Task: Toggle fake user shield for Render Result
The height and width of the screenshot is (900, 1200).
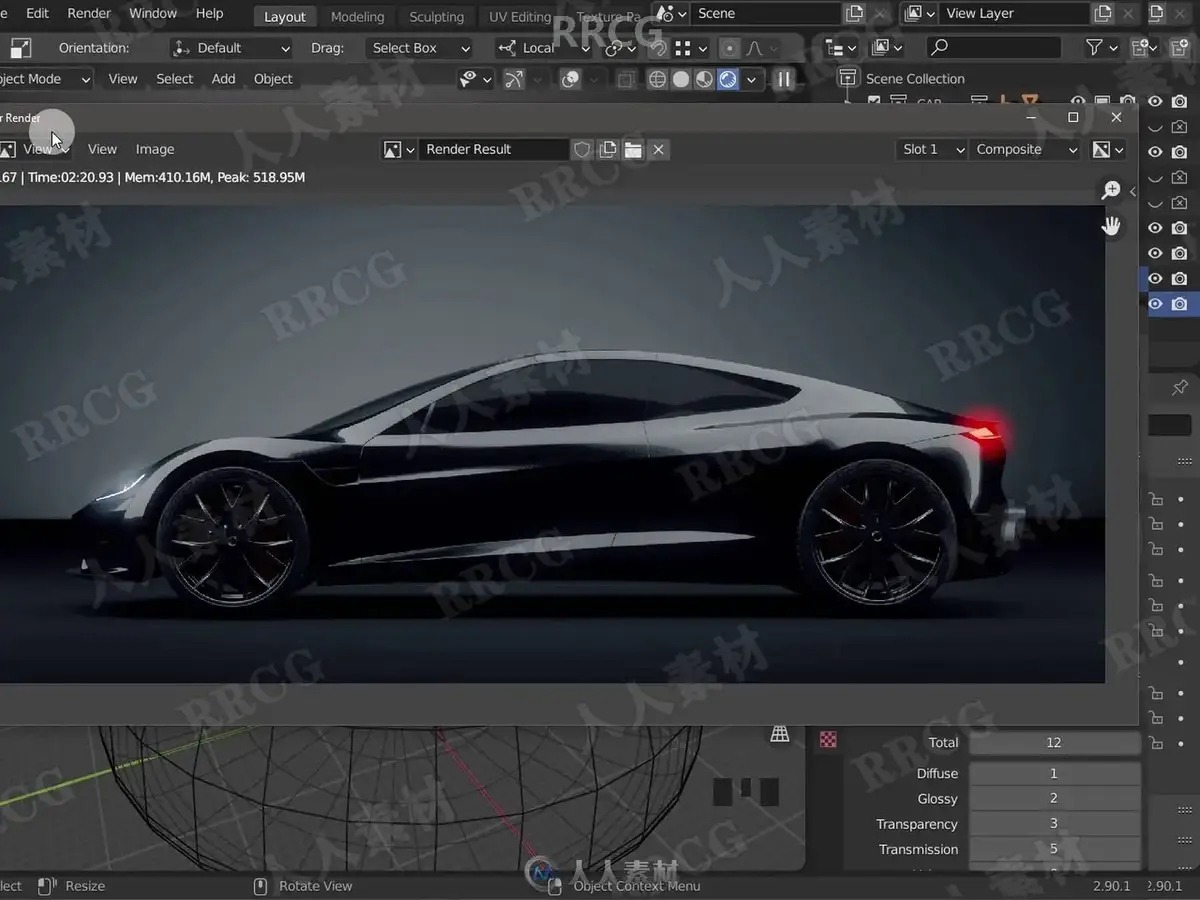Action: click(x=582, y=149)
